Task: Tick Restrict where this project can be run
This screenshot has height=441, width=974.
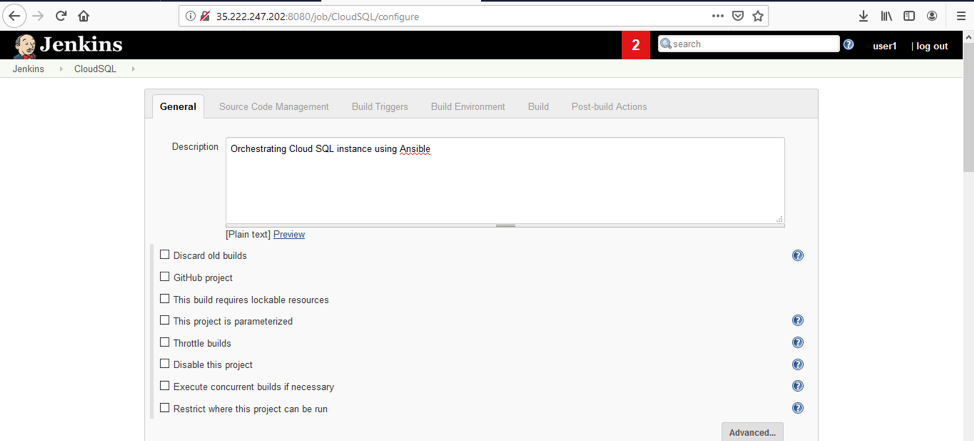Action: click(165, 408)
